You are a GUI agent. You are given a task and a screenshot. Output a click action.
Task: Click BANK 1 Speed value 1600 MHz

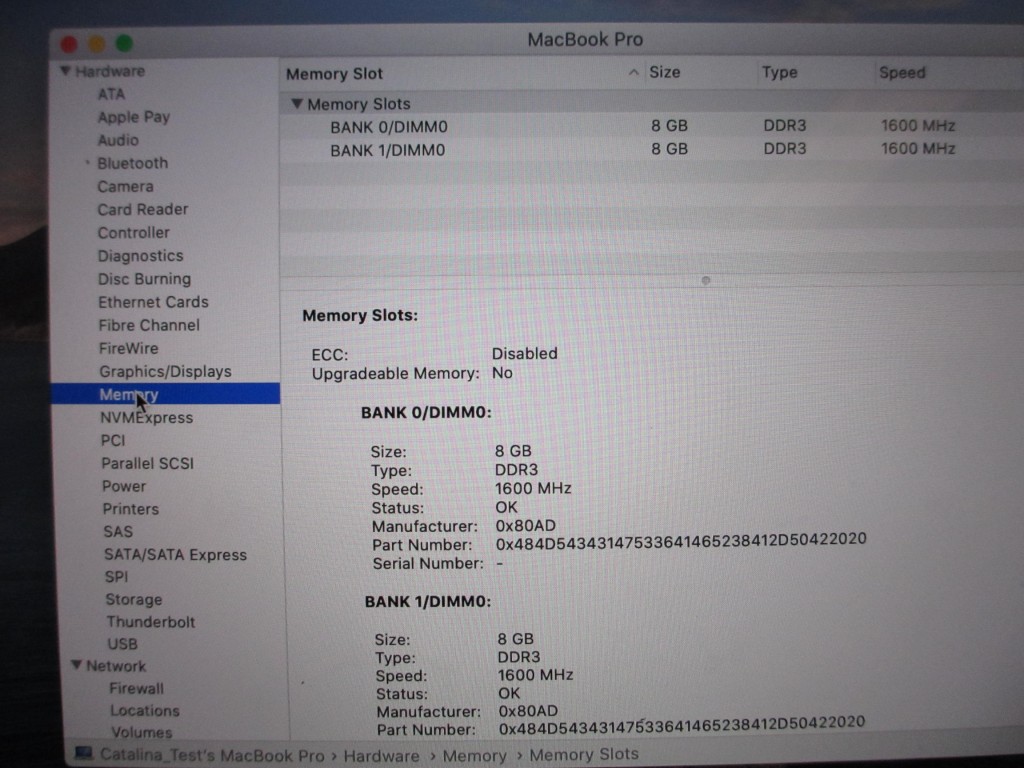tap(536, 675)
